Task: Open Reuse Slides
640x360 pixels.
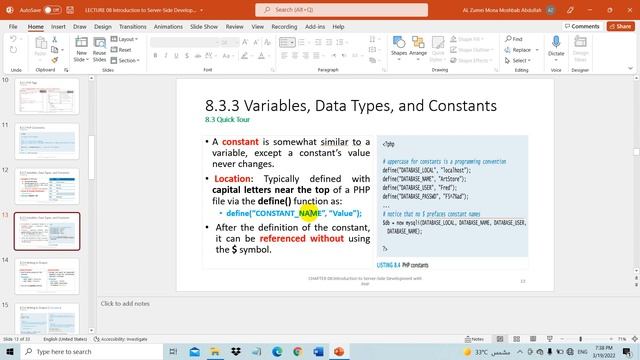Action: point(99,49)
